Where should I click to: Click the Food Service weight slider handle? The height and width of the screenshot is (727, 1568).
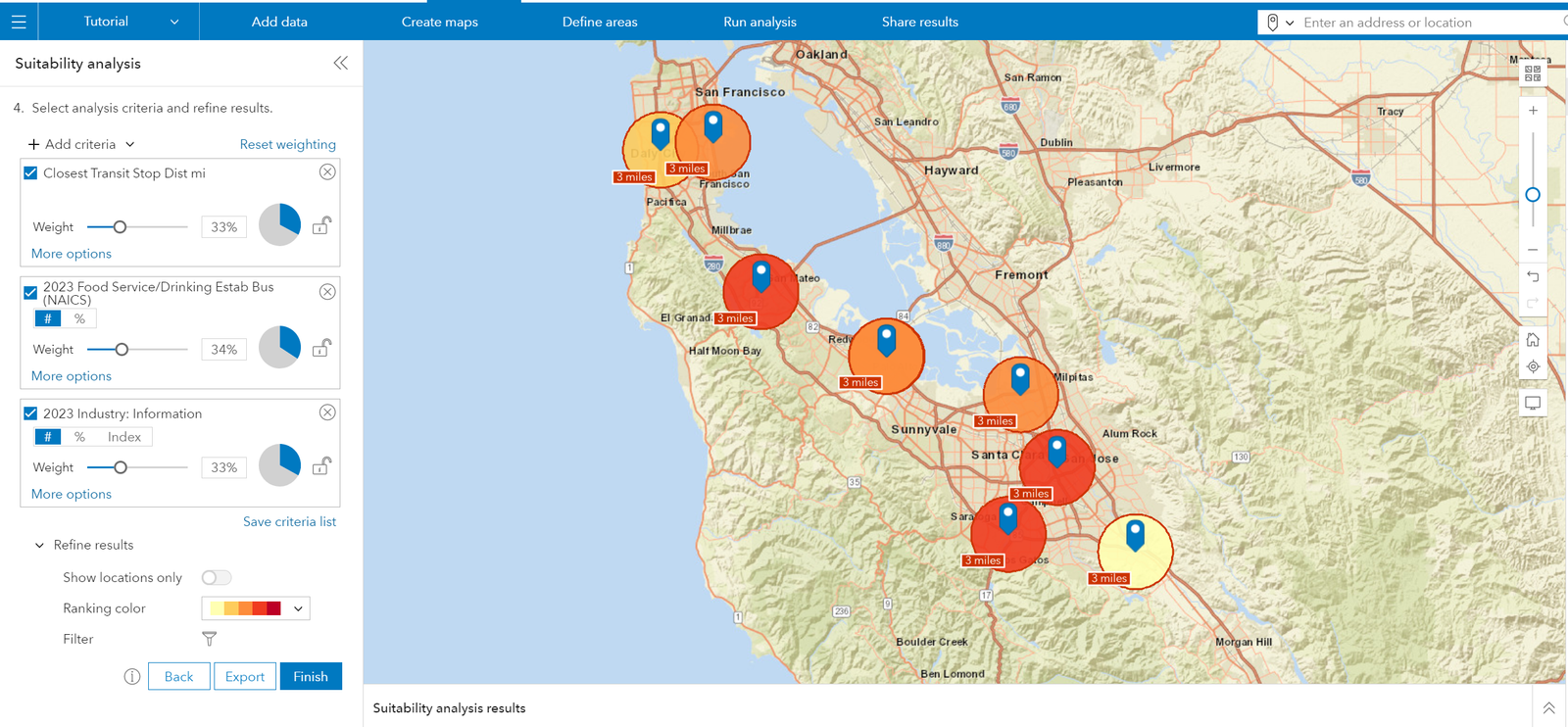click(x=122, y=350)
